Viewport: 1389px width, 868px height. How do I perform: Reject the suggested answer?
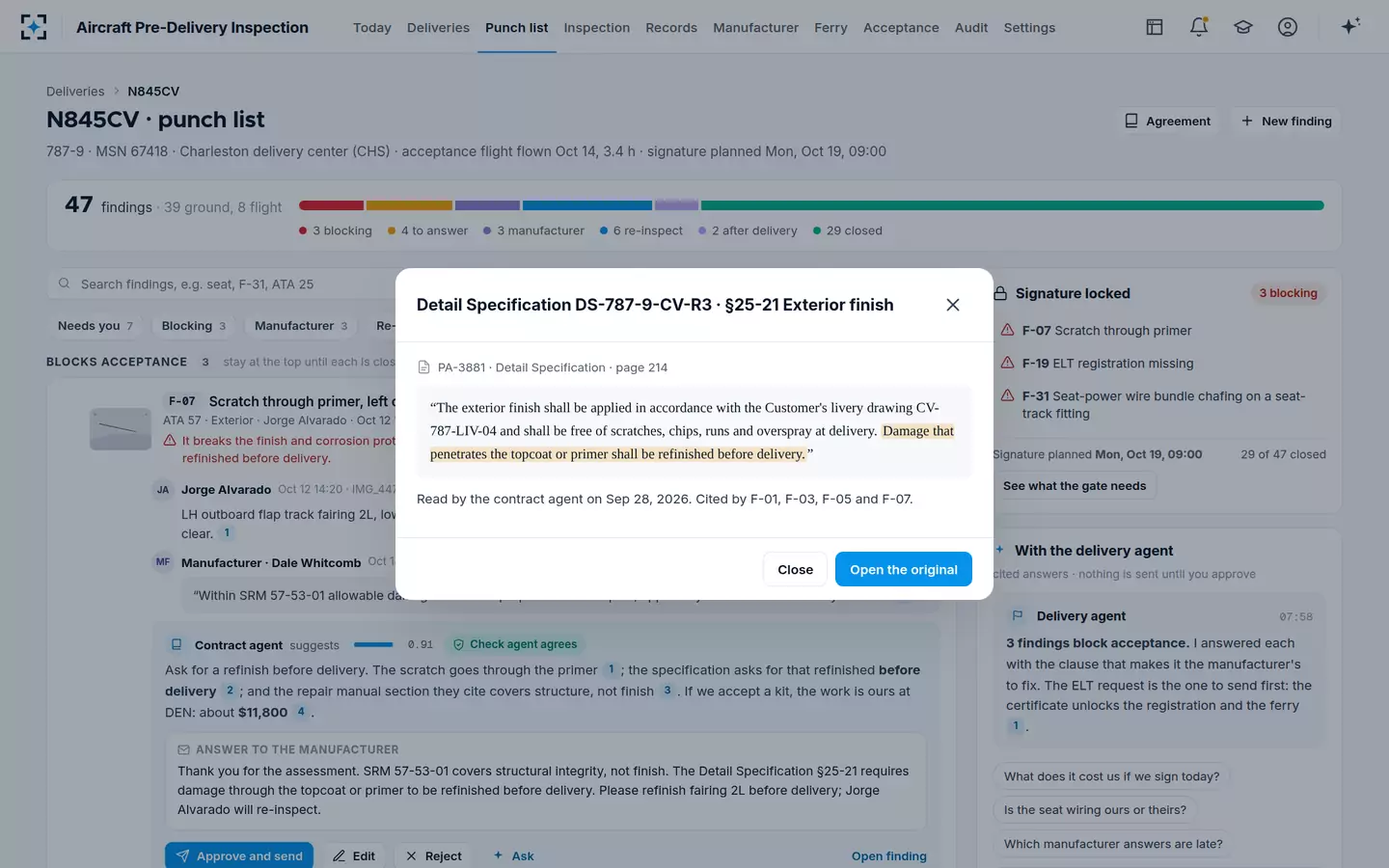pyautogui.click(x=433, y=855)
